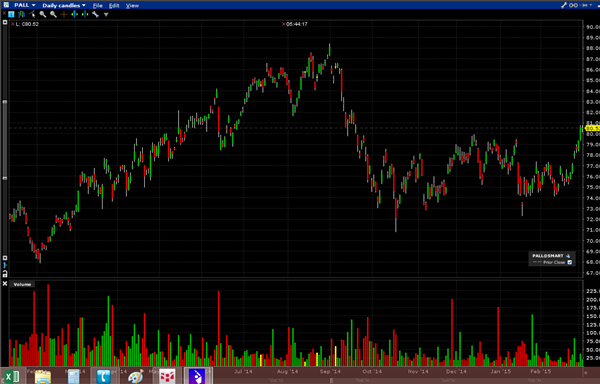Click the wrench icon in title bar
The height and width of the screenshot is (384, 600).
click(x=564, y=5)
